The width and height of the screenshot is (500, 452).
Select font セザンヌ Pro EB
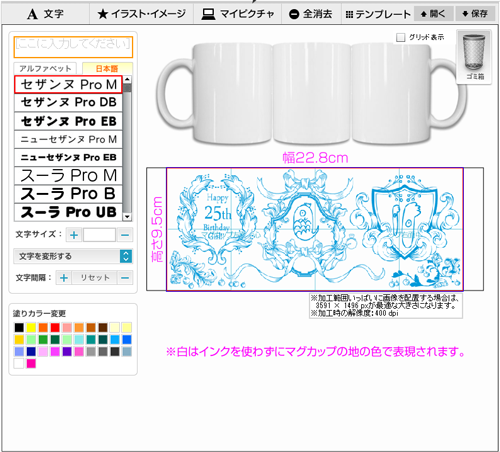[x=68, y=121]
